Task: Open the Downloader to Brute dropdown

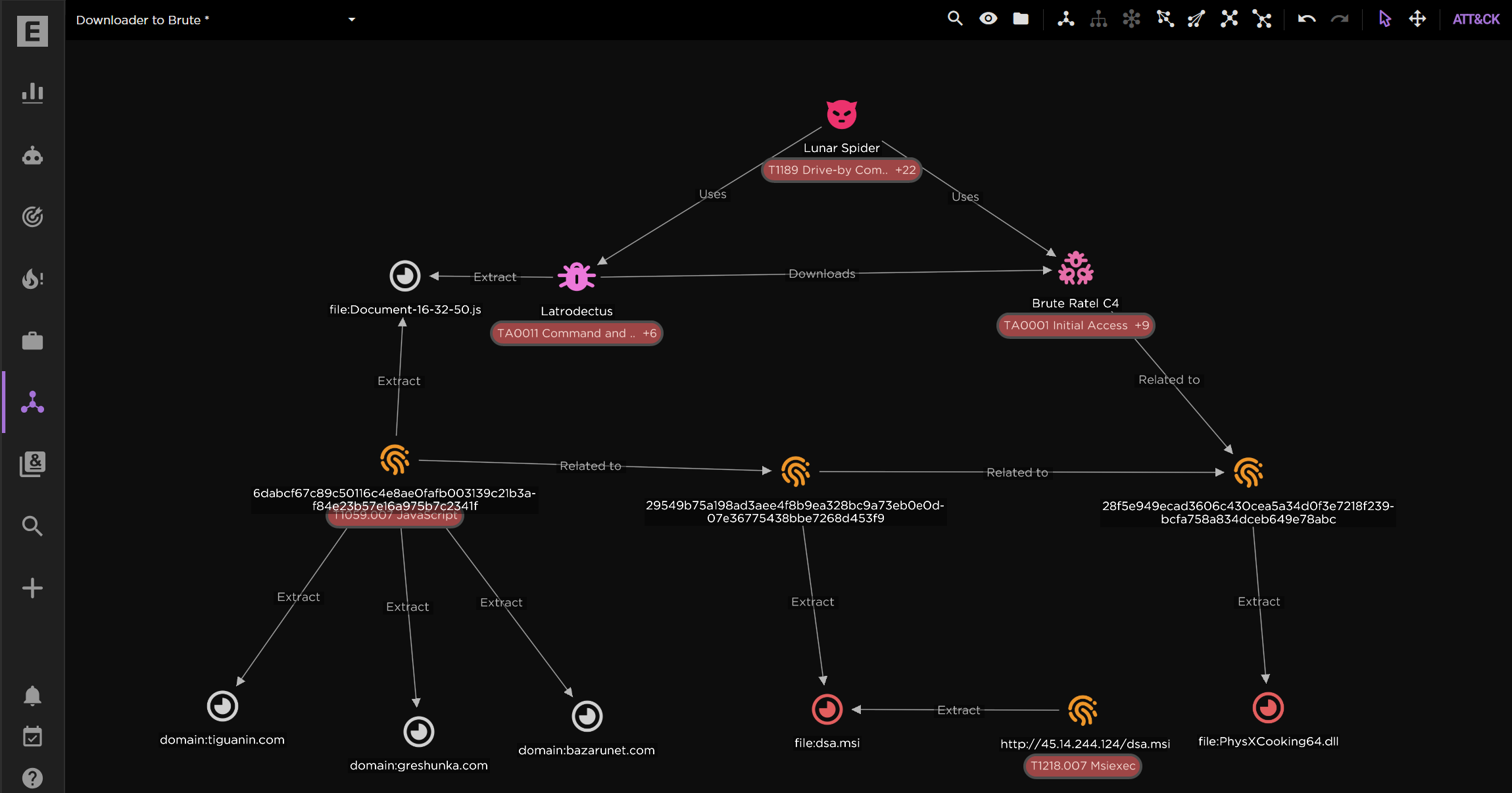Action: [x=352, y=20]
